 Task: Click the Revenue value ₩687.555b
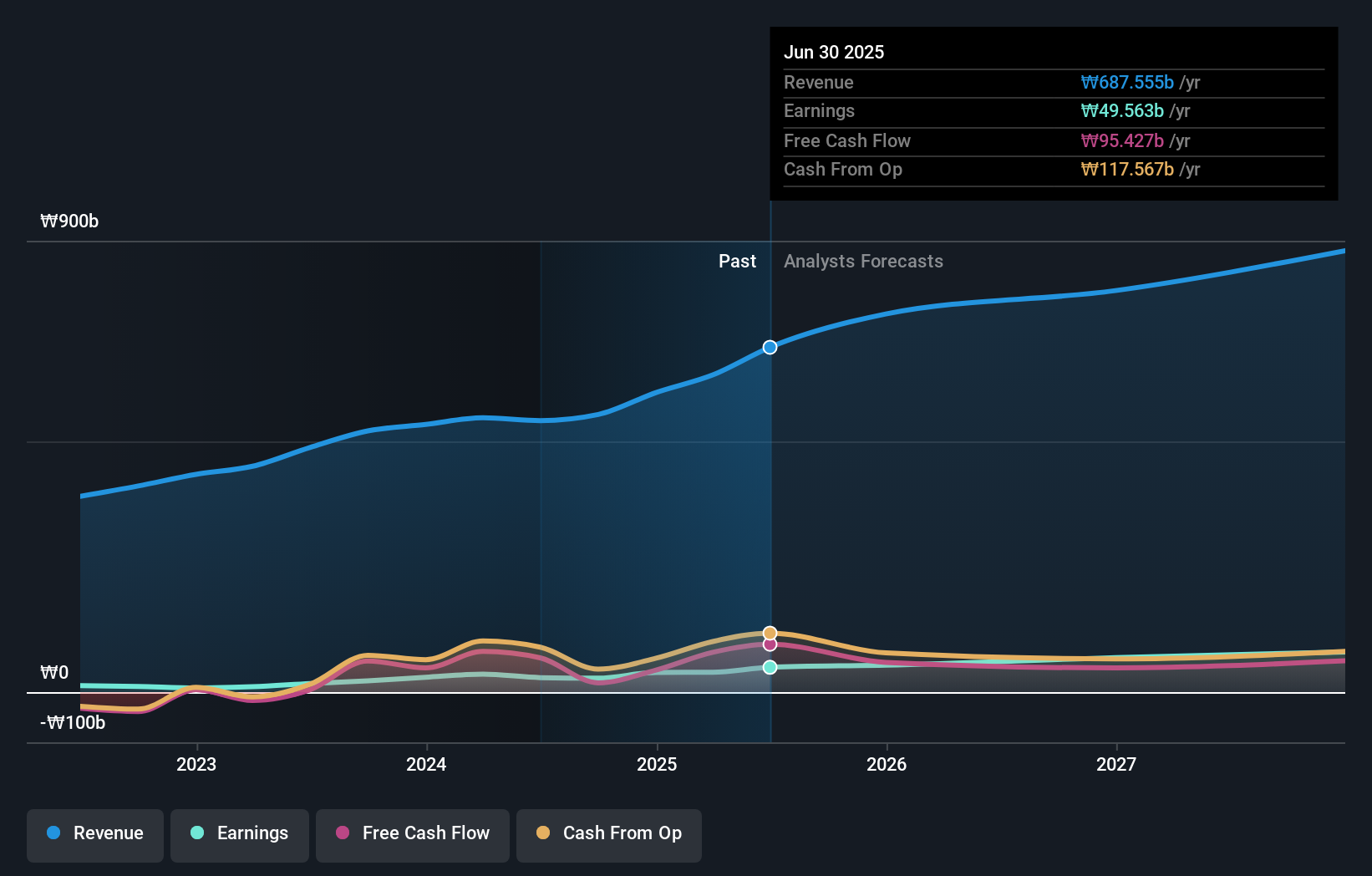[x=1128, y=83]
